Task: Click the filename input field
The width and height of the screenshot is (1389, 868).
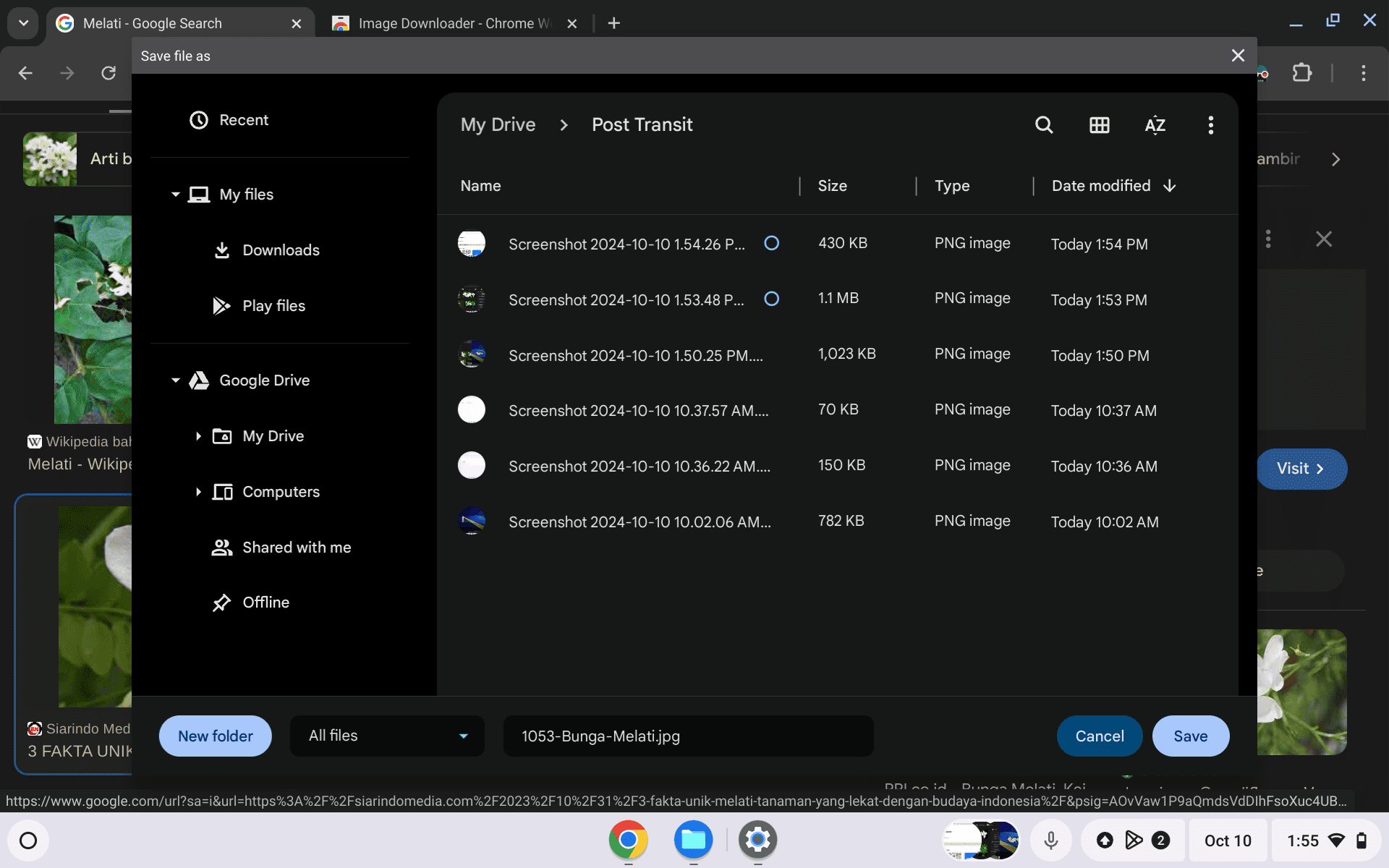Action: [687, 736]
